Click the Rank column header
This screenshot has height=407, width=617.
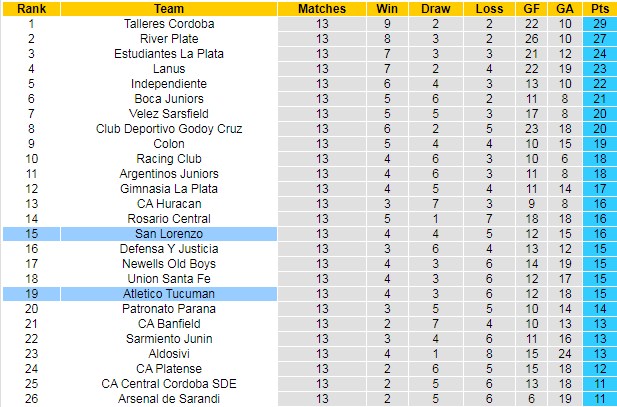pyautogui.click(x=31, y=8)
